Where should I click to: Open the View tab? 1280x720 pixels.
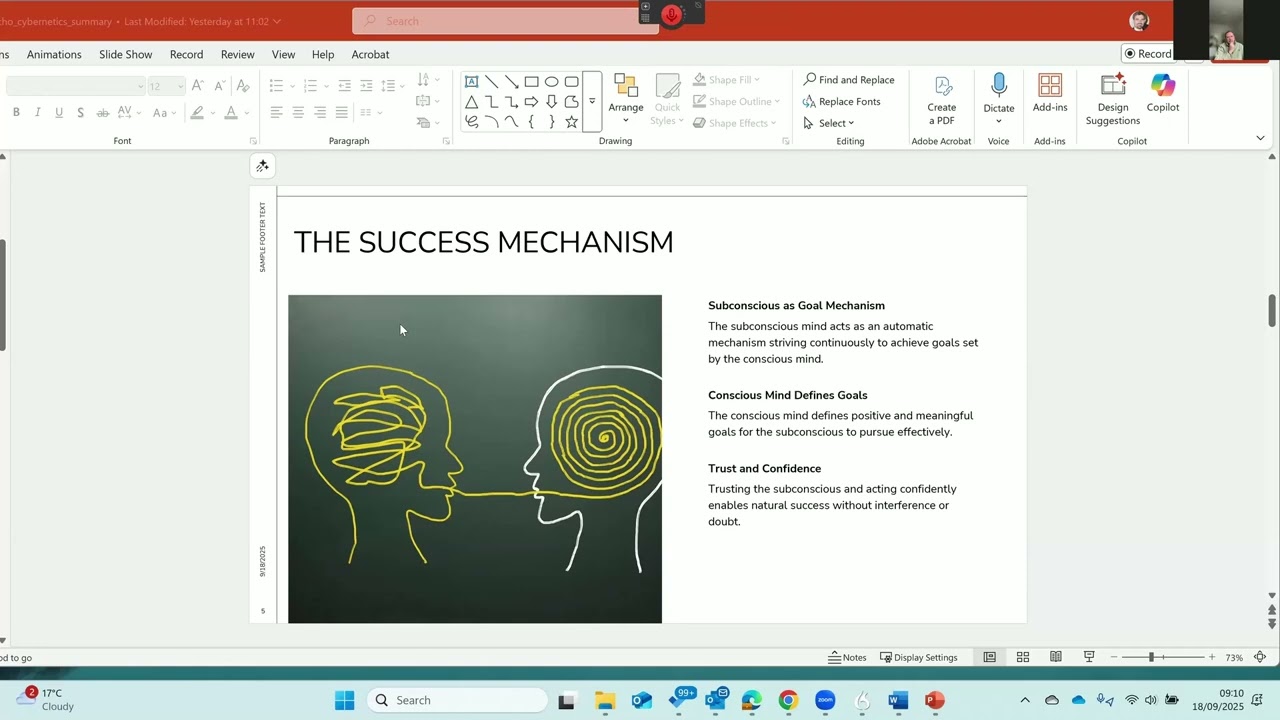click(284, 54)
